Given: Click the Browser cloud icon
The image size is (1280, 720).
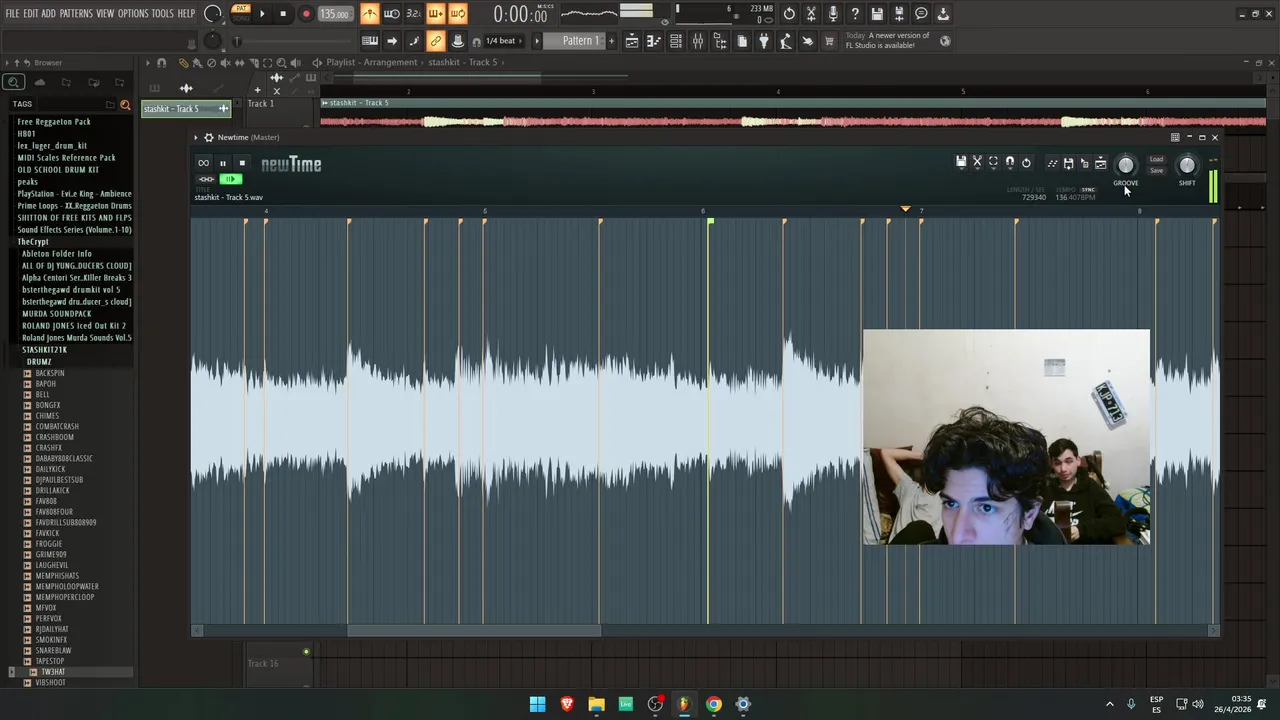Looking at the screenshot, I should (x=39, y=83).
